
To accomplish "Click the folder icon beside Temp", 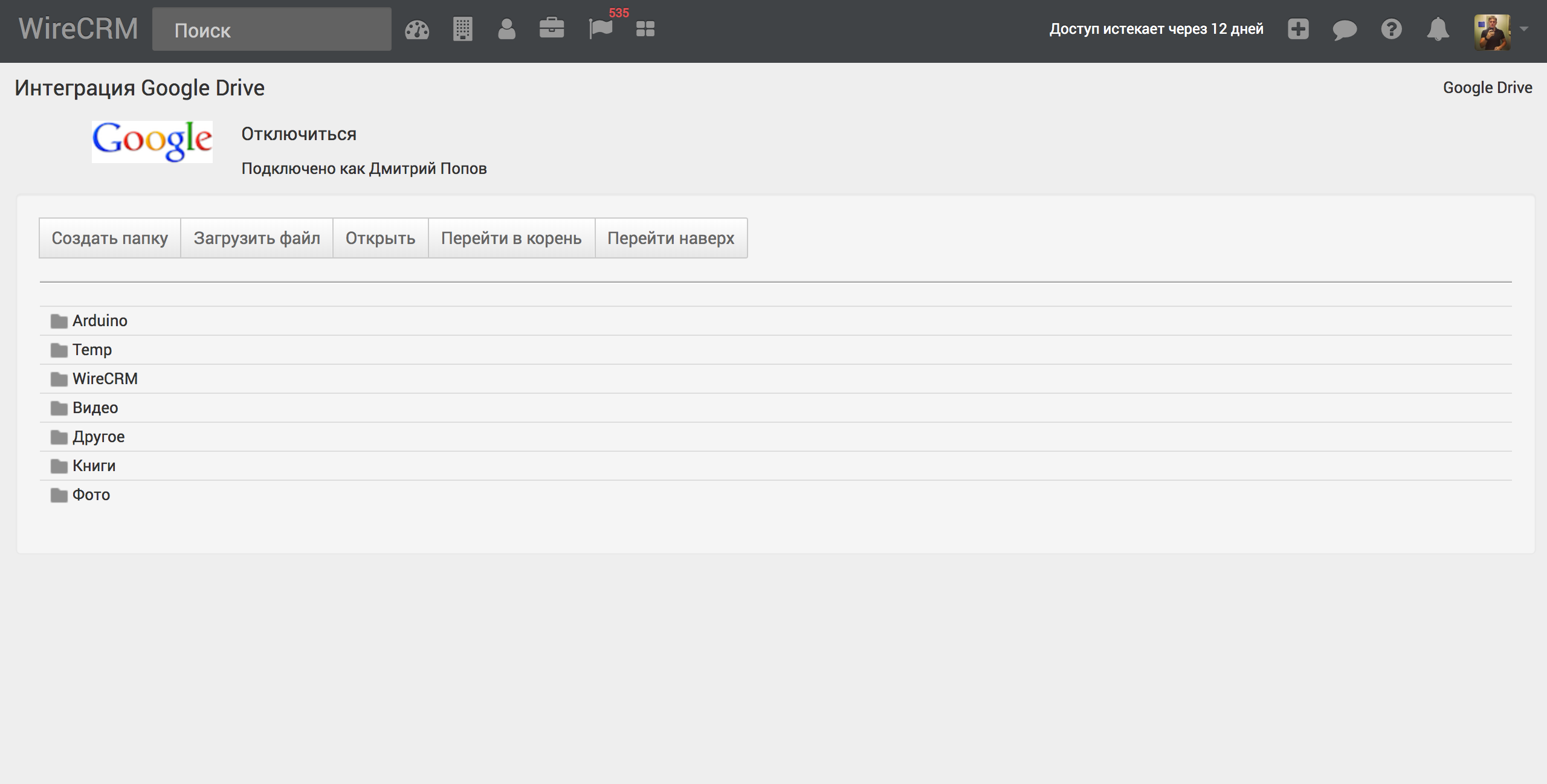I will [x=59, y=350].
